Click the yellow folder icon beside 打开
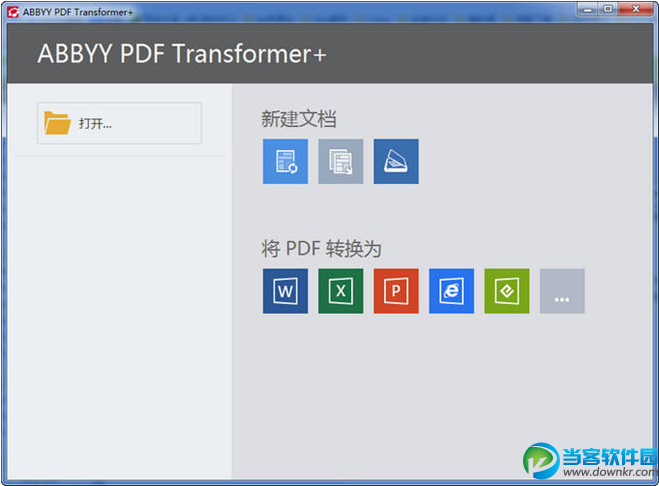659x486 pixels. coord(57,123)
